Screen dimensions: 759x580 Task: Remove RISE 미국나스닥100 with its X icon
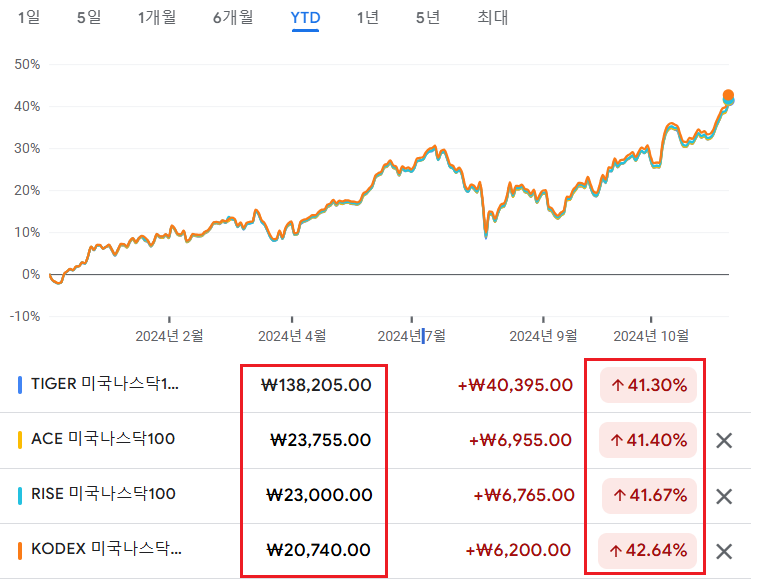(x=724, y=496)
